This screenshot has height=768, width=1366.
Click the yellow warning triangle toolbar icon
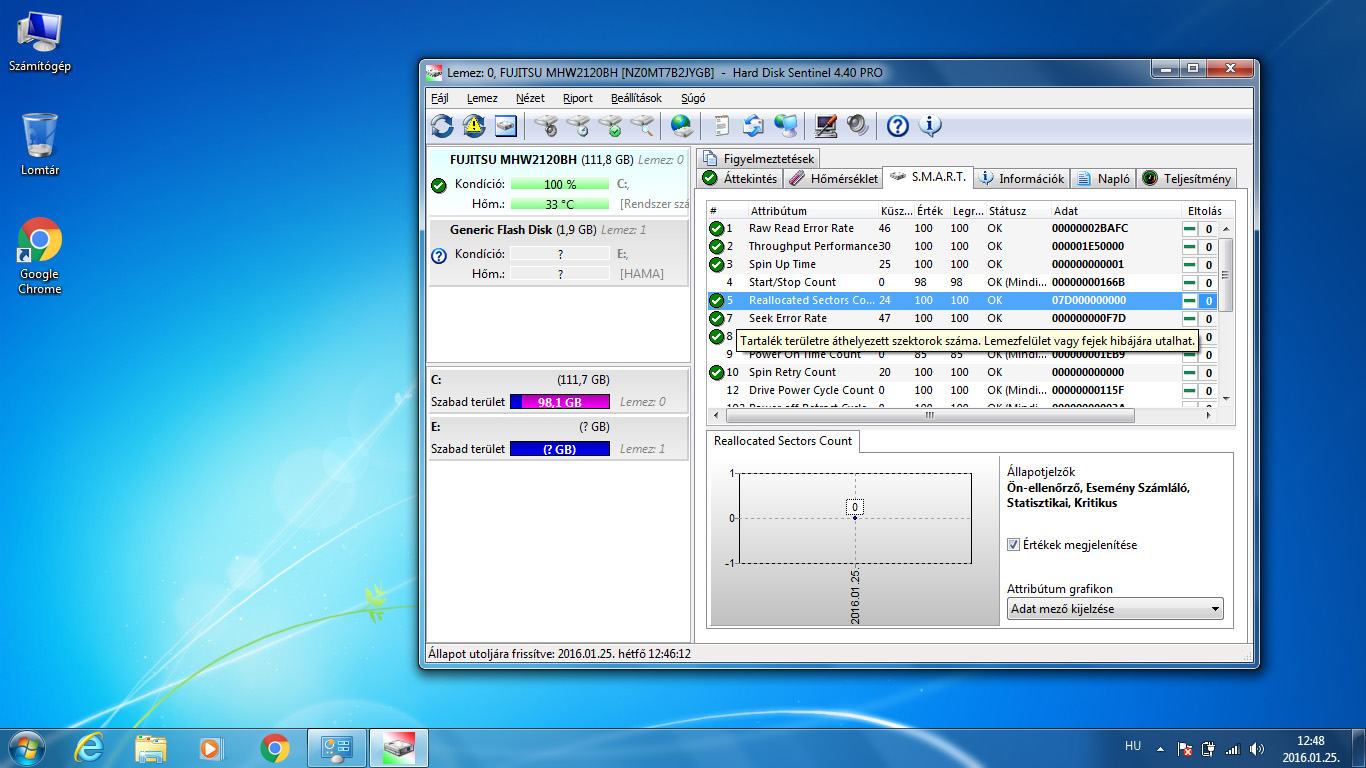pyautogui.click(x=473, y=126)
